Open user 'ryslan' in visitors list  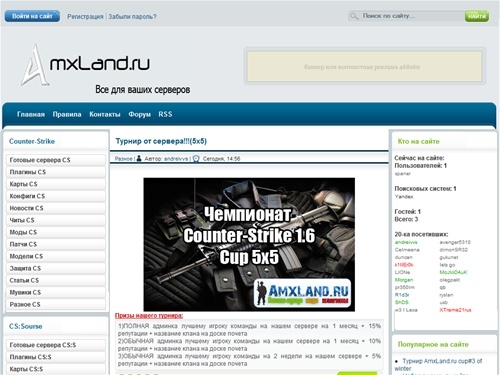pos(446,295)
